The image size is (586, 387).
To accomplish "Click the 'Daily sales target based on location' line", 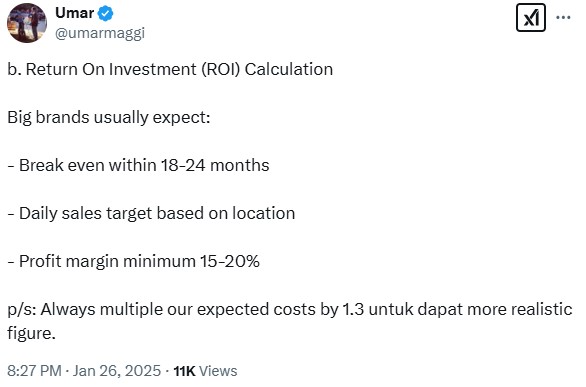I will [x=151, y=214].
